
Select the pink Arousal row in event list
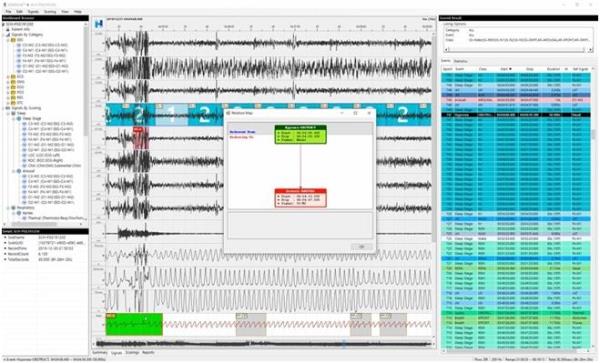coord(517,100)
